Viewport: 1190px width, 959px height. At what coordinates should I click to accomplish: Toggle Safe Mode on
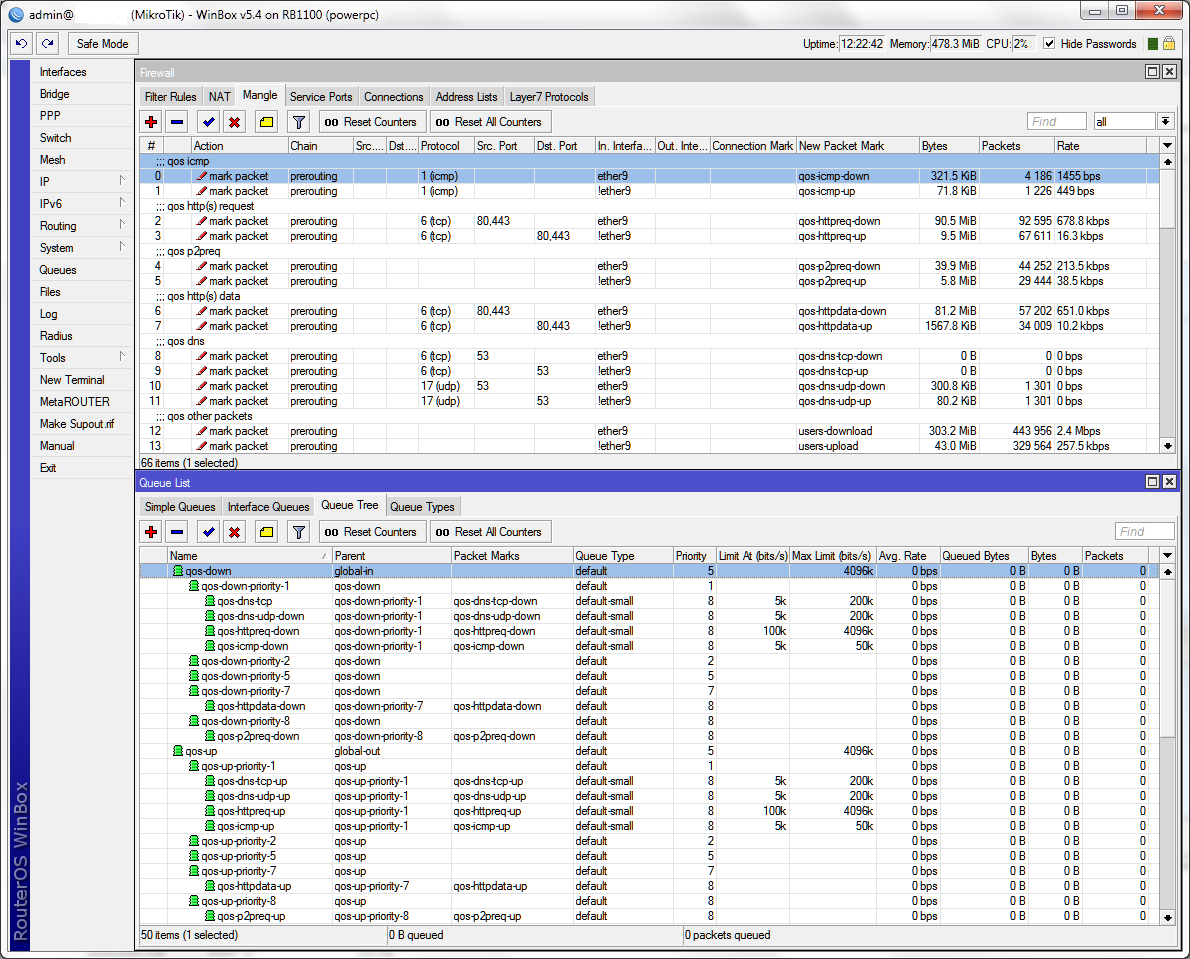pyautogui.click(x=102, y=43)
